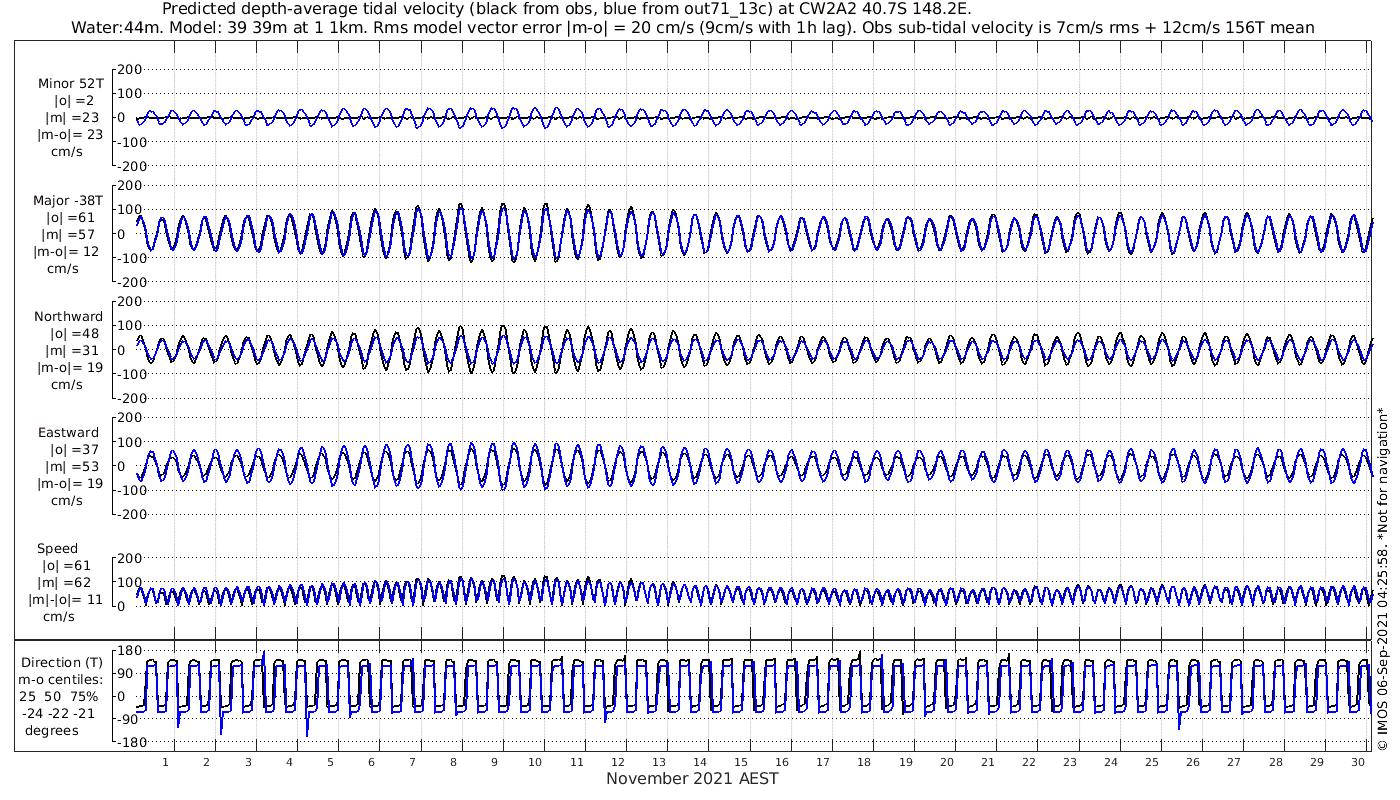Viewport: 1400px width, 800px height.
Task: Click day '24' on the date axis
Action: tap(1111, 762)
